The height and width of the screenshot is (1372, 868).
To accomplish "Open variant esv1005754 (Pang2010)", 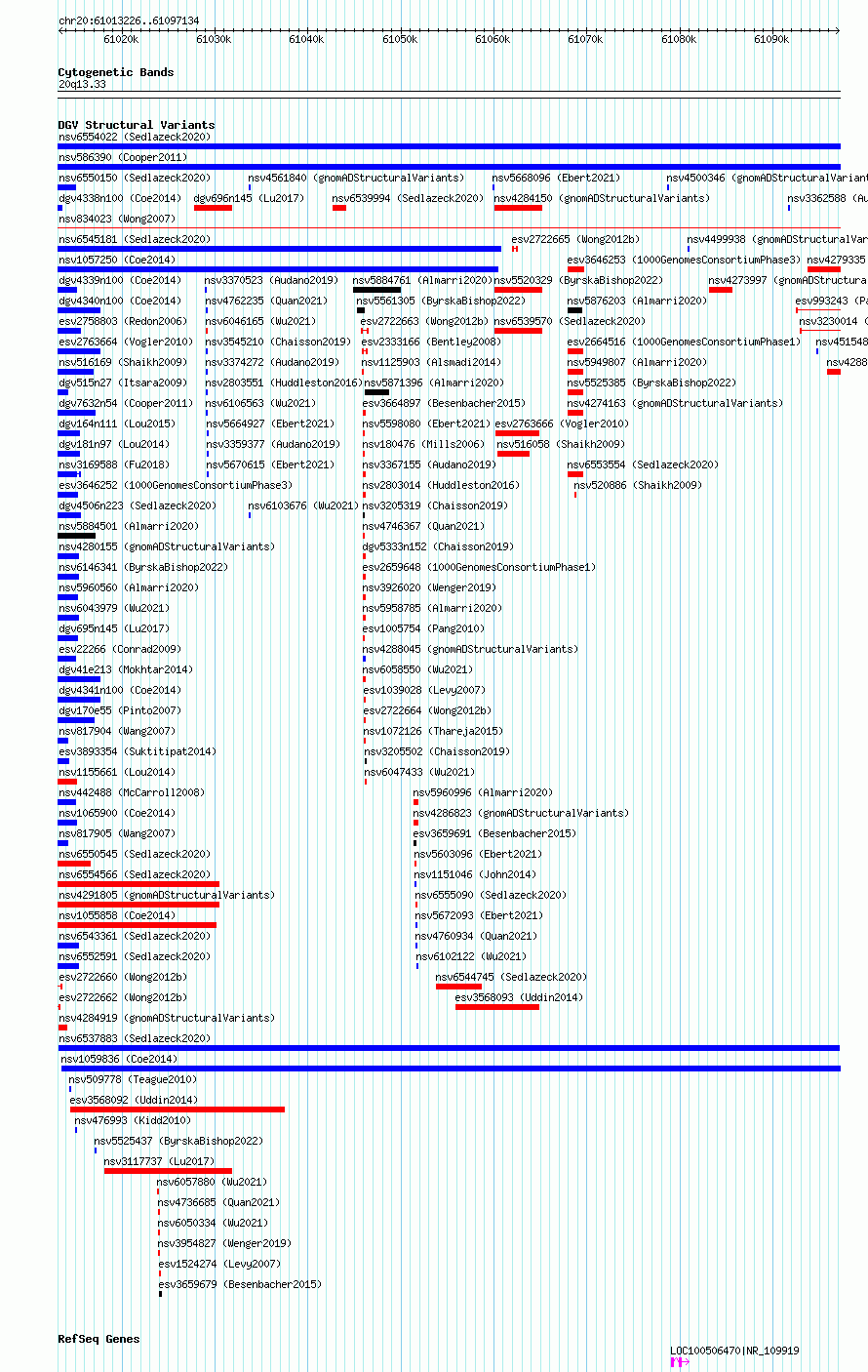I will point(424,628).
